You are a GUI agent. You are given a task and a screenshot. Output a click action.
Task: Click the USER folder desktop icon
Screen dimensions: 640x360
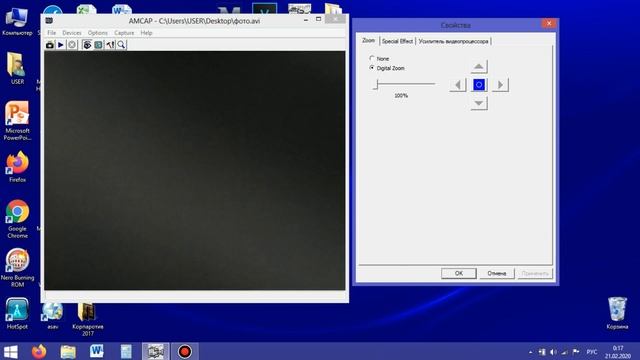pyautogui.click(x=17, y=68)
